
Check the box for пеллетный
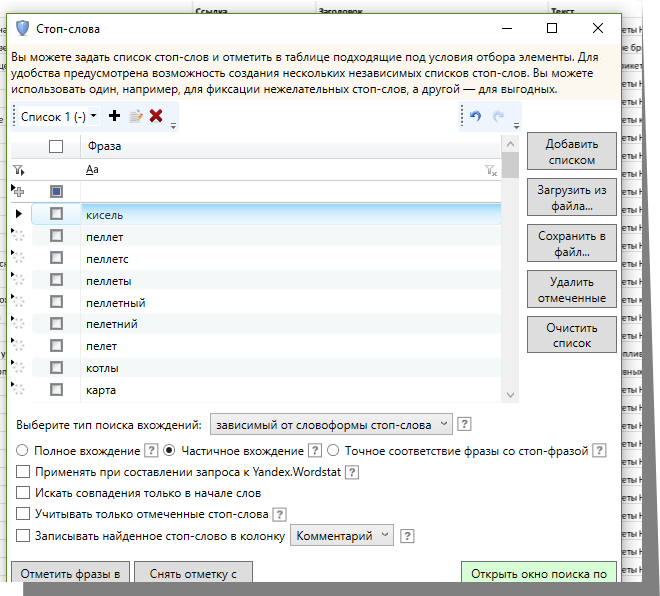(56, 302)
